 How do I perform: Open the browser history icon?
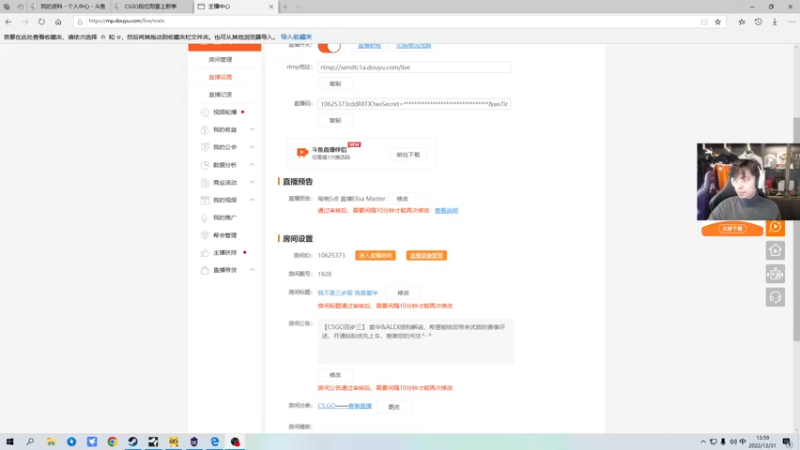(x=758, y=22)
